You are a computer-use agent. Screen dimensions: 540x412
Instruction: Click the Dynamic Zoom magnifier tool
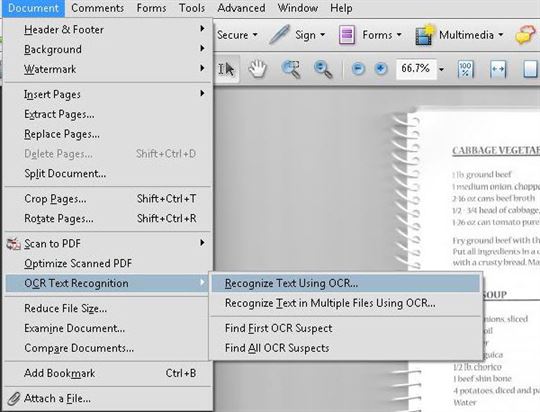click(323, 69)
